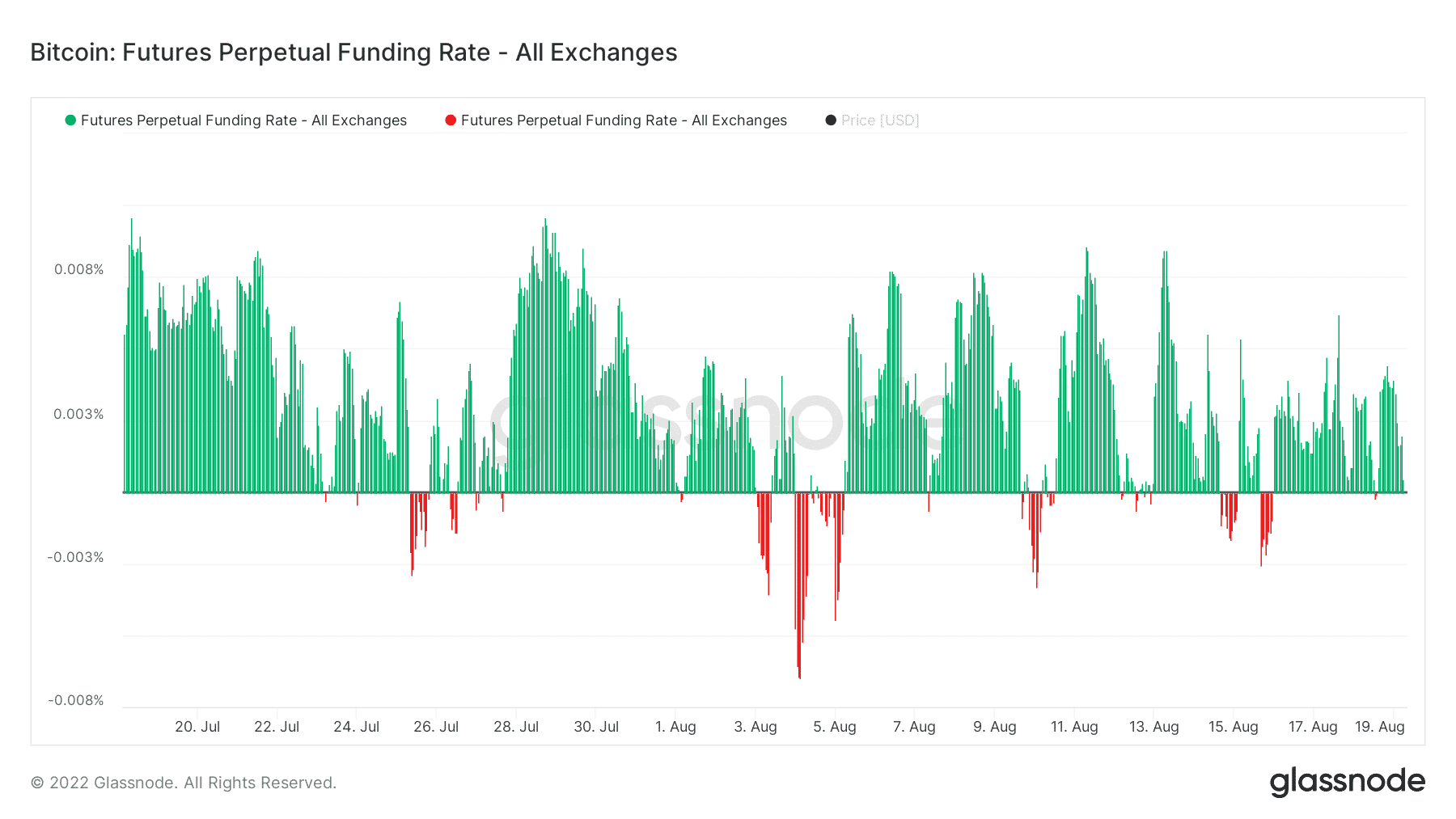Click the 15. Aug date marker
Image resolution: width=1456 pixels, height=819 pixels.
[x=1234, y=727]
